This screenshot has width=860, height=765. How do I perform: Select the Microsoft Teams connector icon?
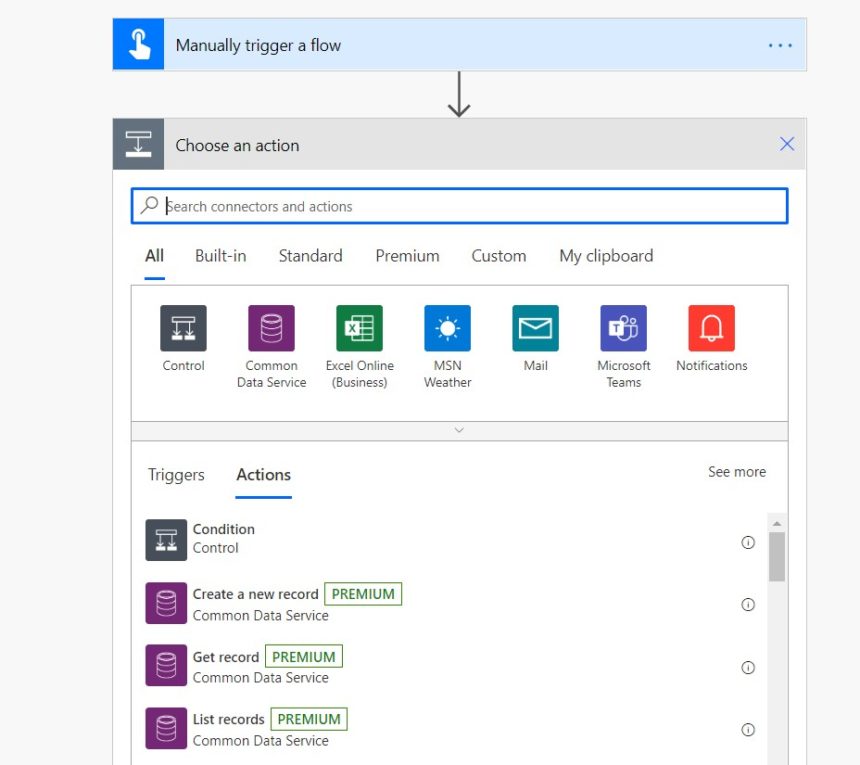click(x=624, y=328)
